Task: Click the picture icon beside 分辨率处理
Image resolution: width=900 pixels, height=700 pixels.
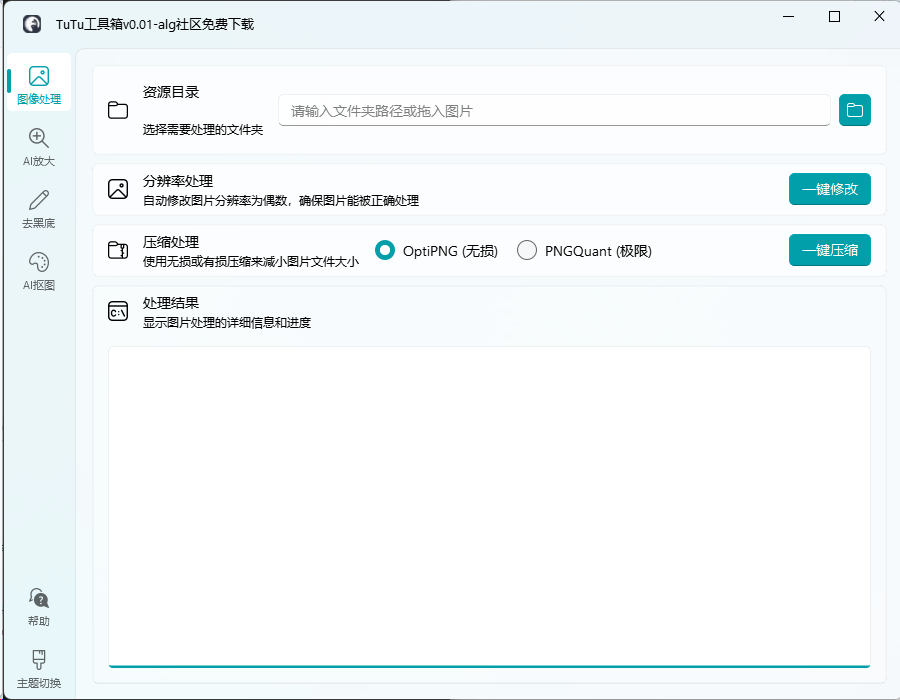Action: 118,189
